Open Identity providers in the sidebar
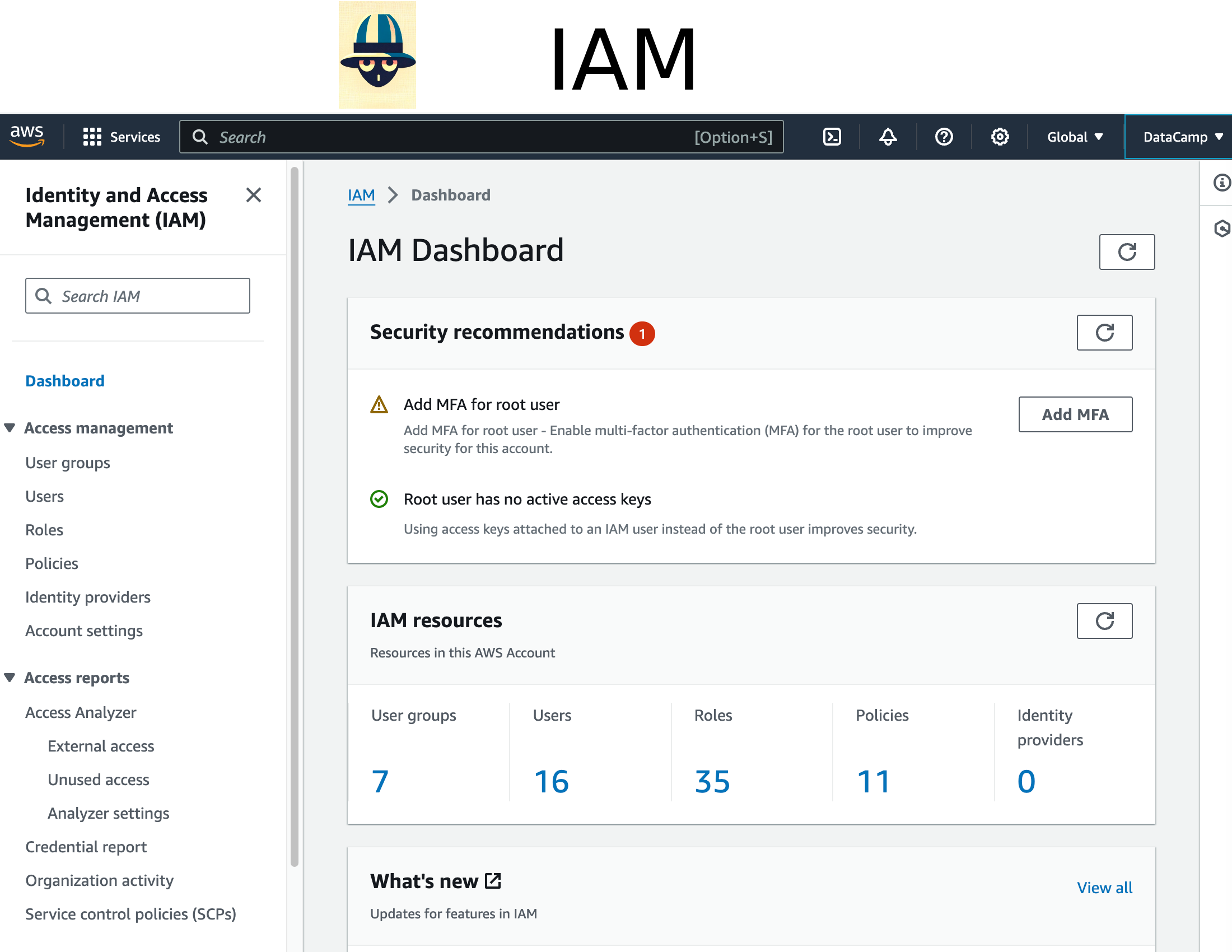 point(88,598)
